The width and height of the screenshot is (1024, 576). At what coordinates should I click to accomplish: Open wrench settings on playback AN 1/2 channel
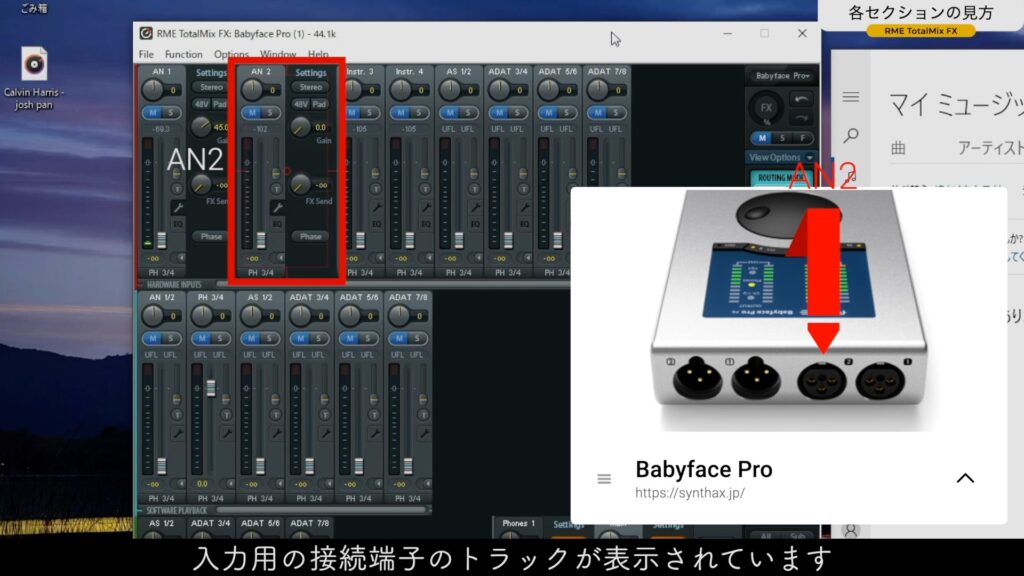point(178,433)
